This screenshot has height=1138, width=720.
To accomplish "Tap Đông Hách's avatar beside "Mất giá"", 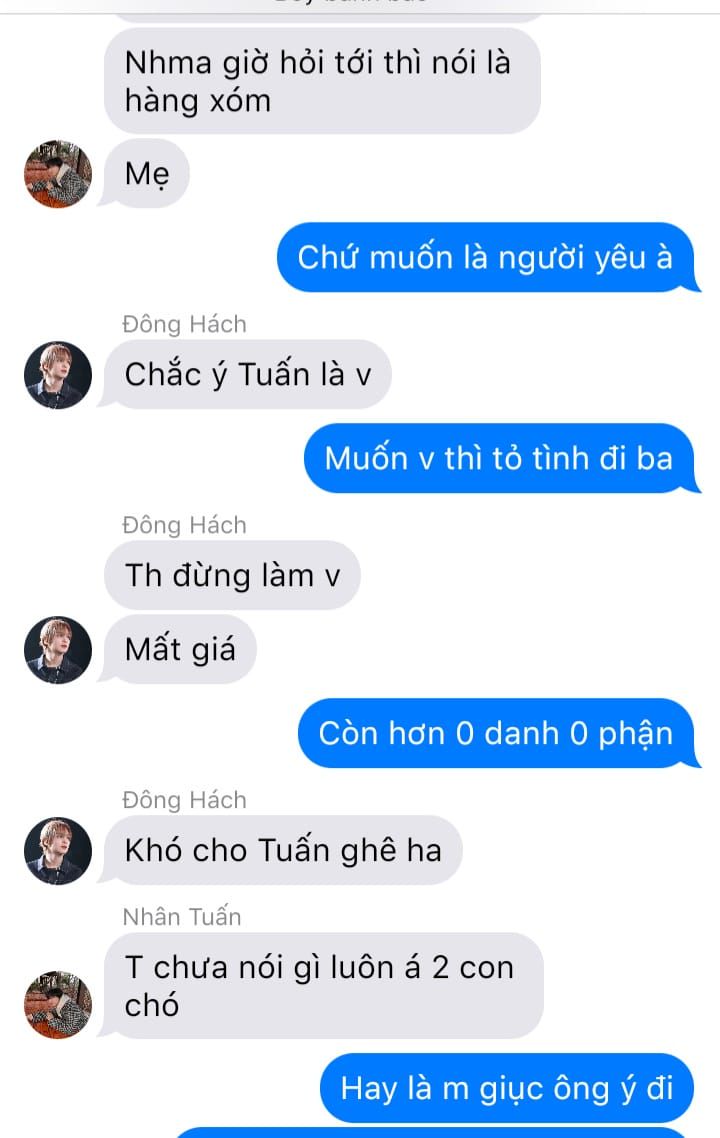I will click(58, 650).
